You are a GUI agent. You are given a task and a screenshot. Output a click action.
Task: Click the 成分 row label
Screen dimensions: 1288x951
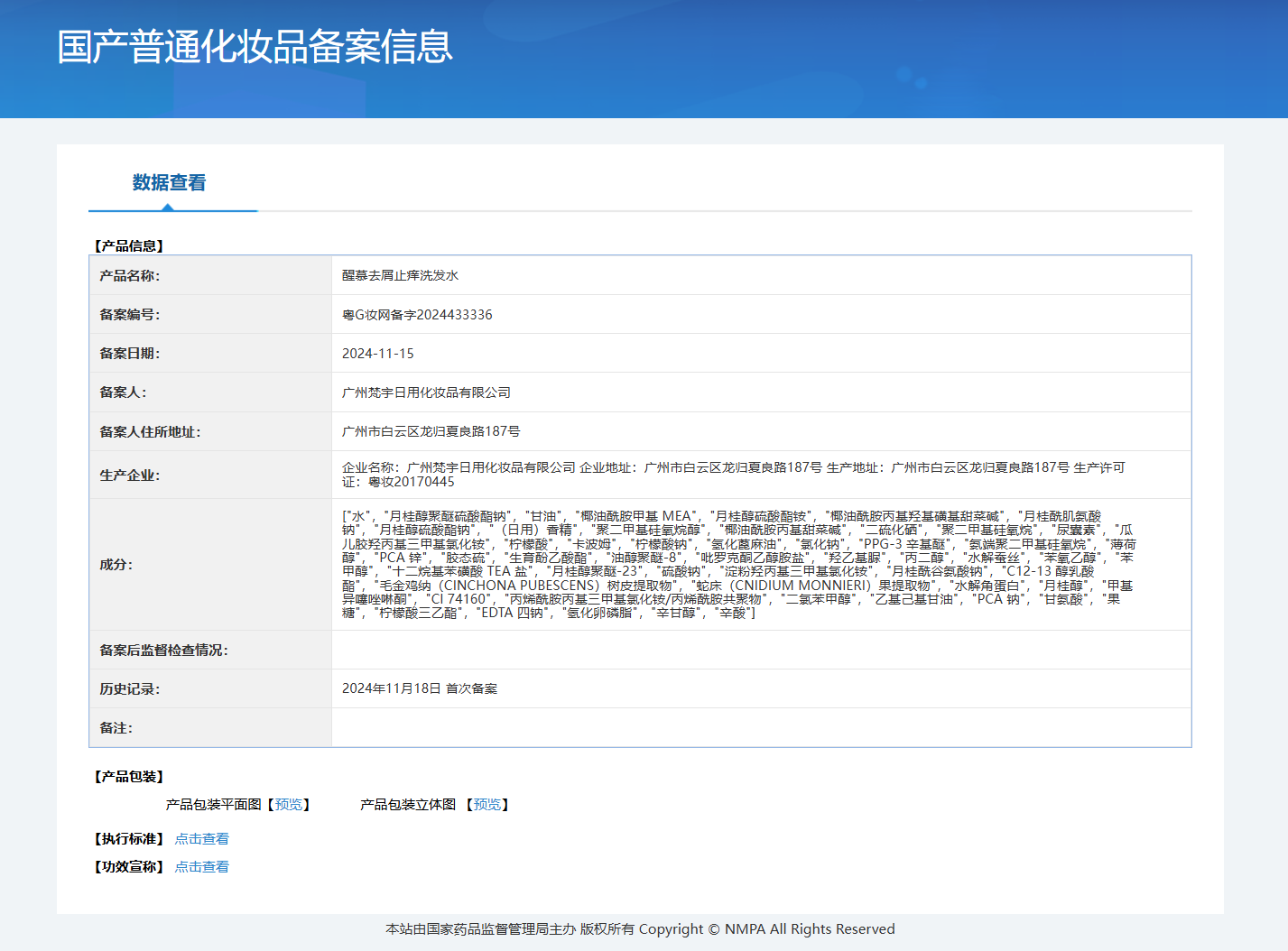pyautogui.click(x=116, y=565)
